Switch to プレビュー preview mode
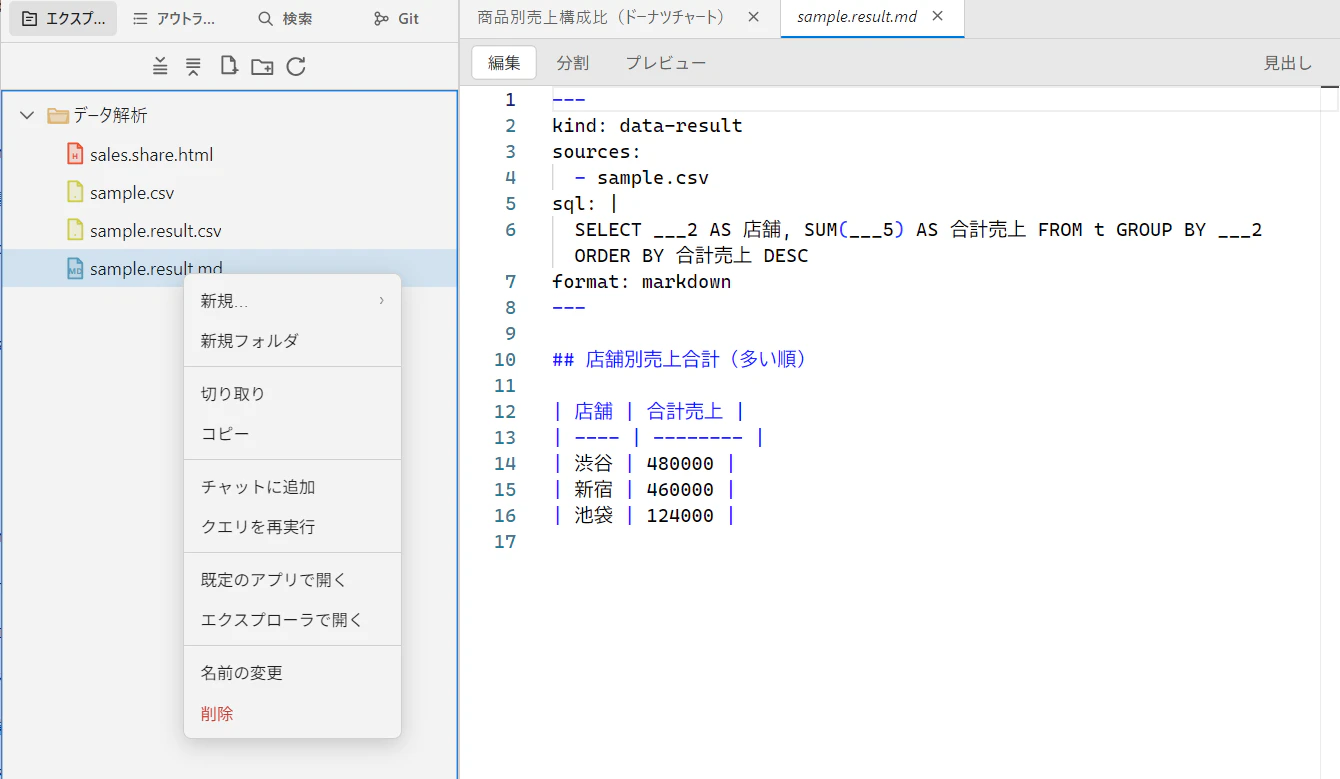 (x=666, y=63)
